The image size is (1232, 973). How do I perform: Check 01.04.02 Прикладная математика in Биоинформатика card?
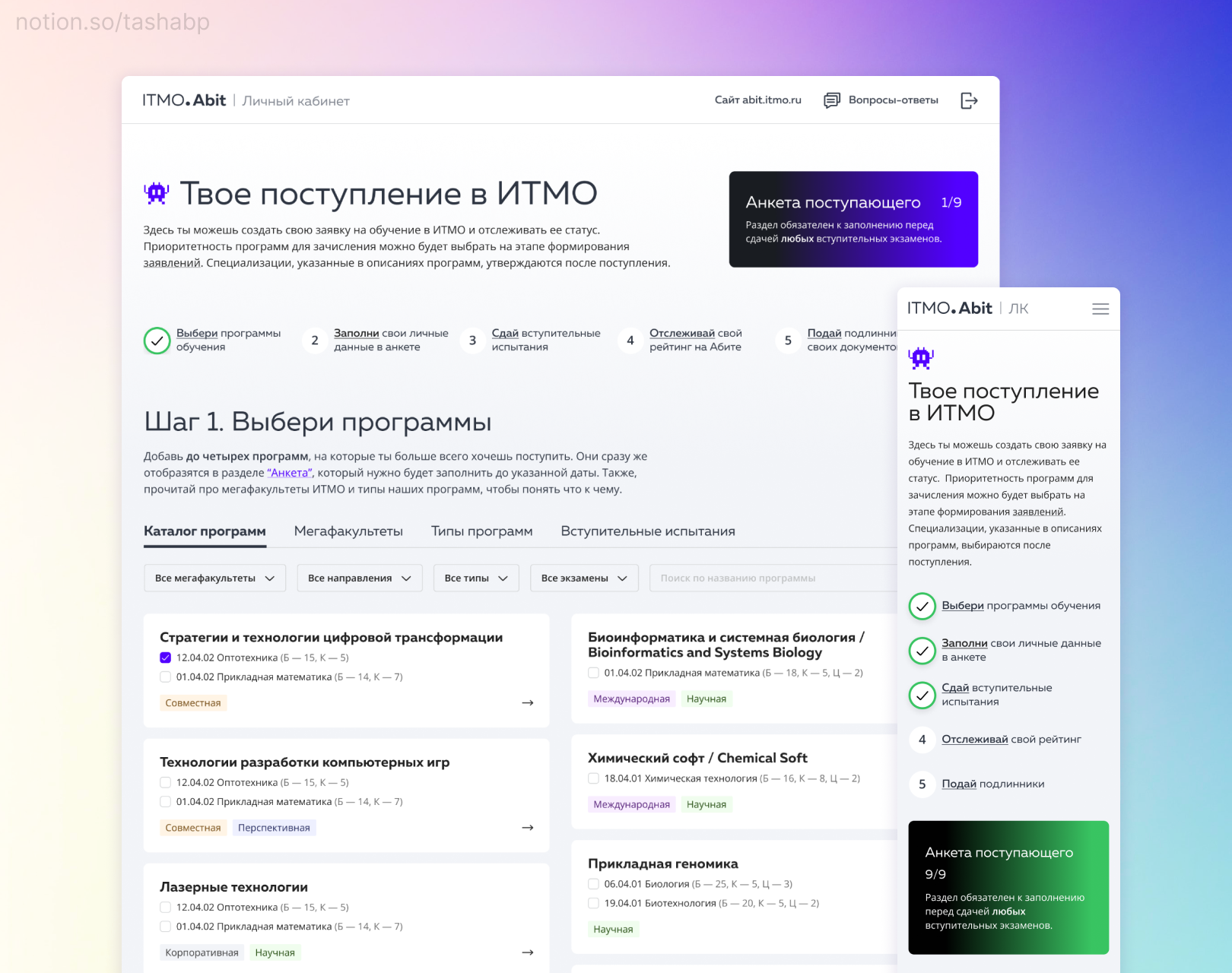pos(594,672)
